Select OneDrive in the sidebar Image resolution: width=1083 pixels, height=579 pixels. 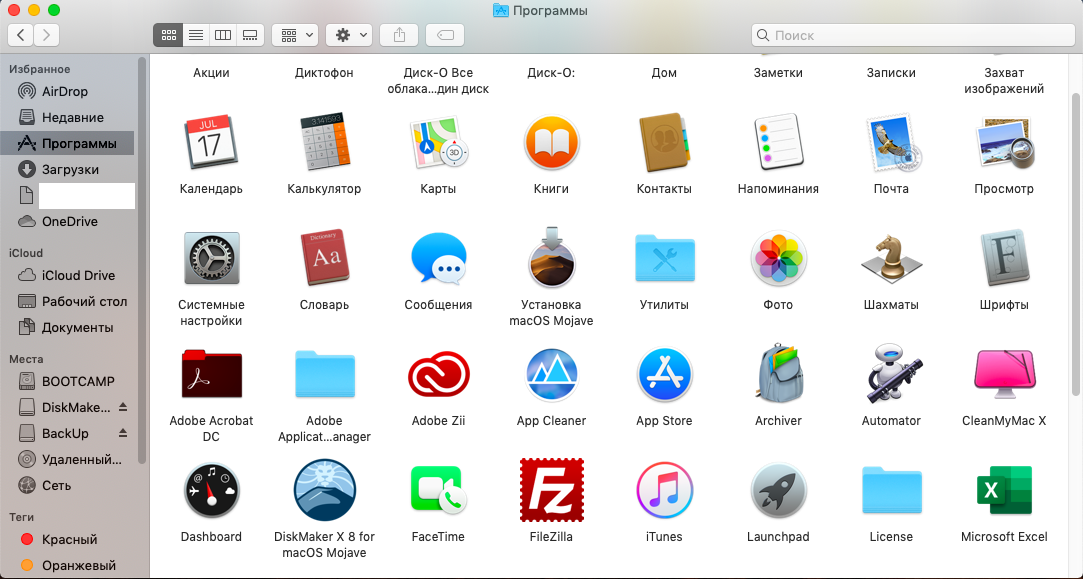tap(68, 222)
